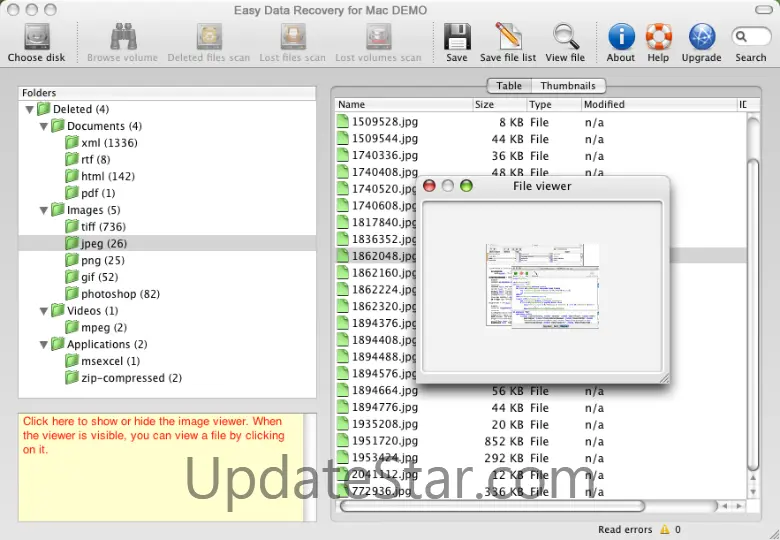Click in the Search field
The height and width of the screenshot is (540, 780).
754,37
